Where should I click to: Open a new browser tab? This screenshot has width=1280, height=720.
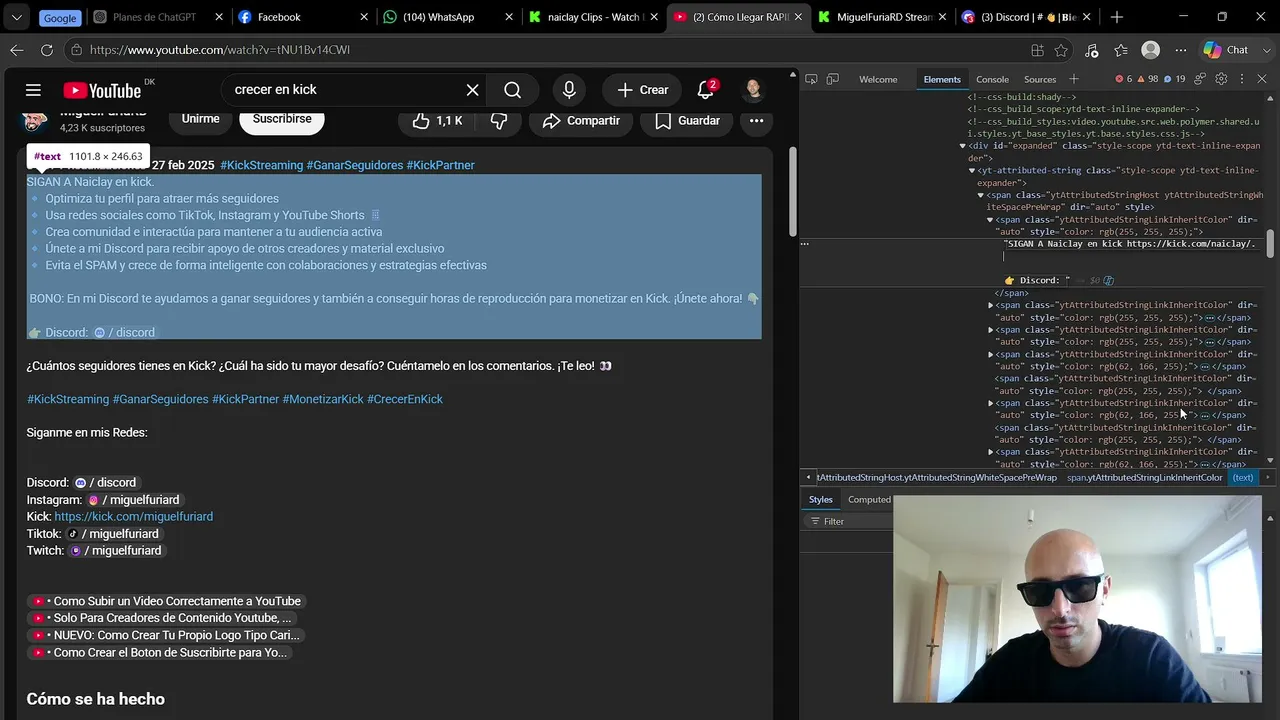pyautogui.click(x=1117, y=17)
